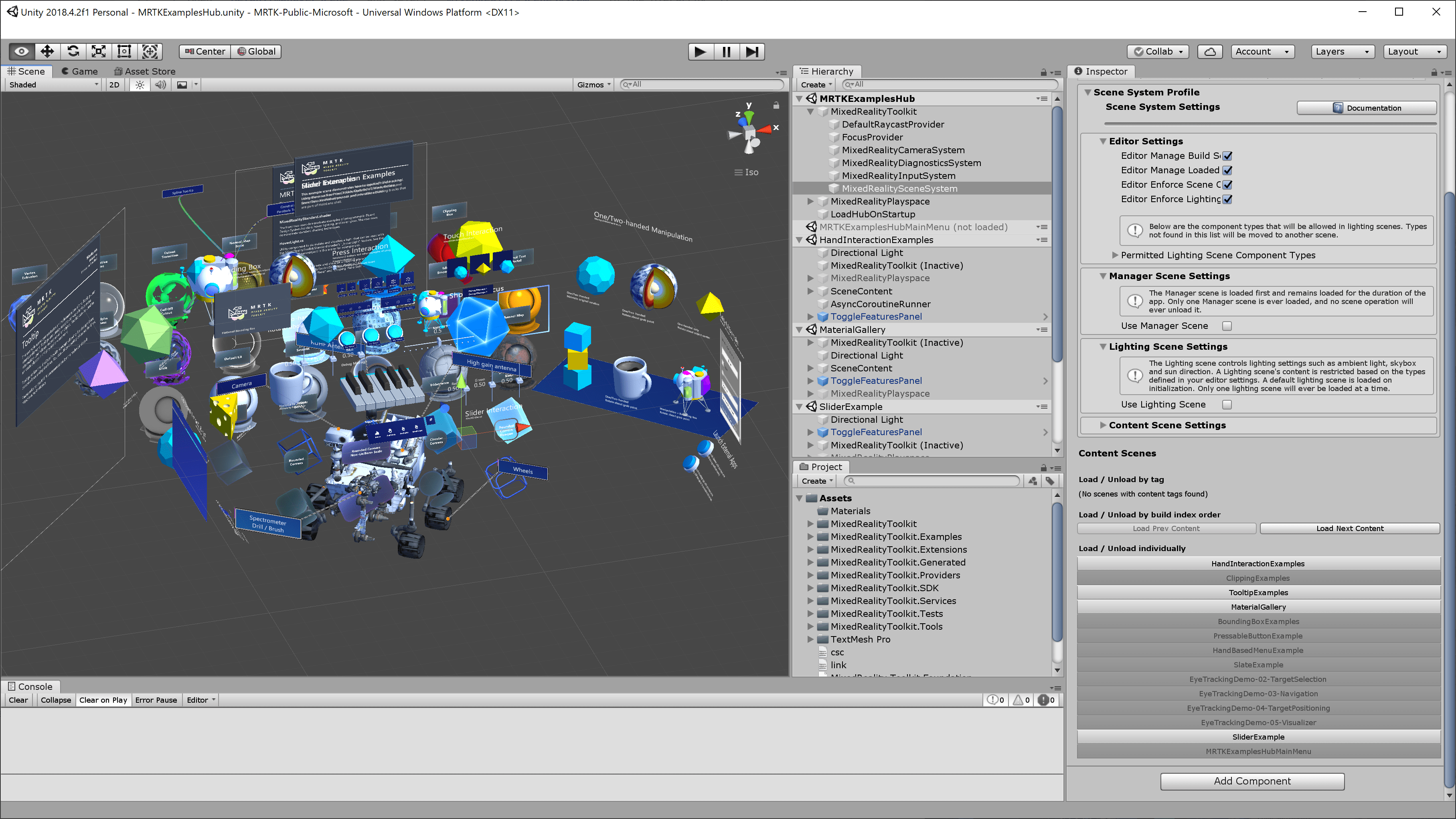The height and width of the screenshot is (819, 1456).
Task: Select the Move tool in the toolbar
Action: click(47, 51)
